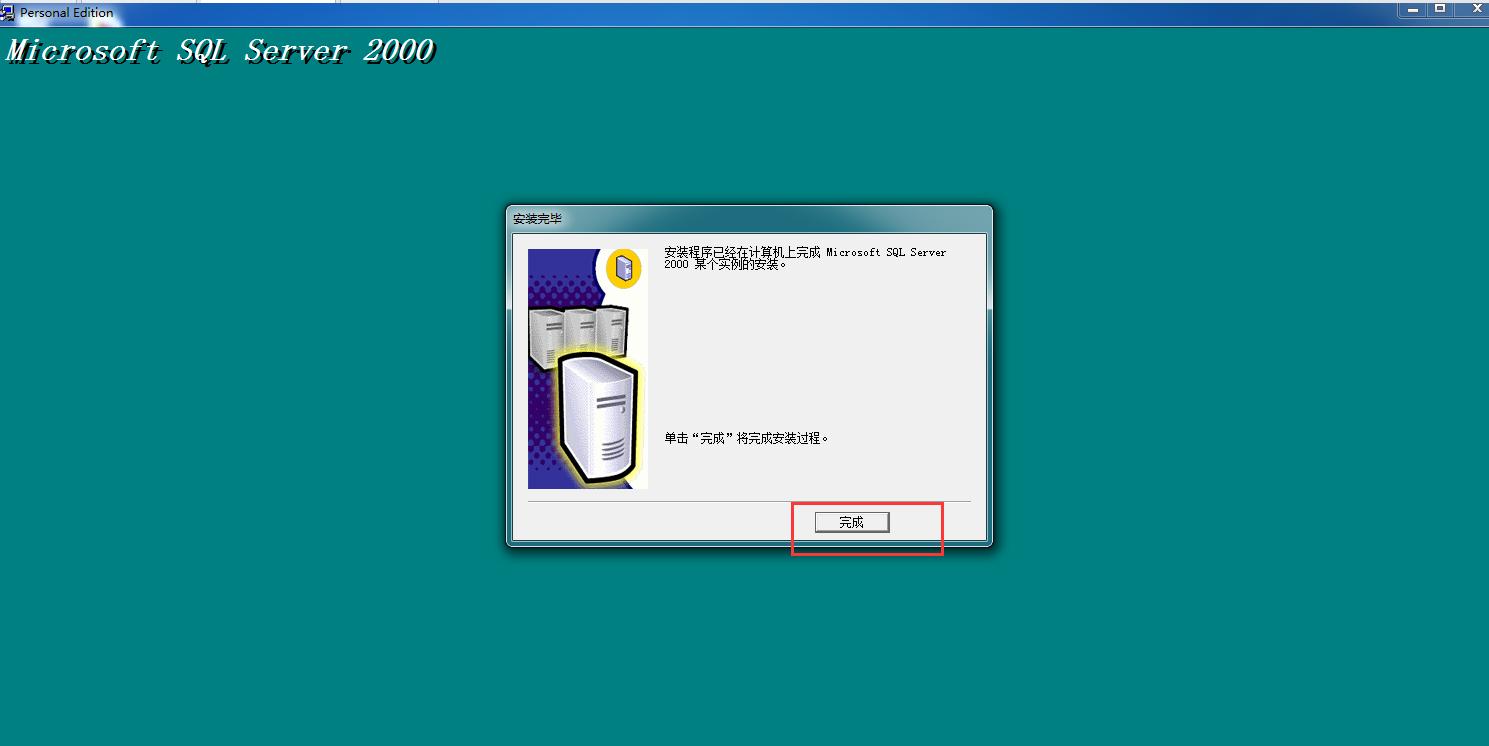This screenshot has width=1489, height=746.
Task: Click the maximize button on the main window
Action: [1442, 8]
